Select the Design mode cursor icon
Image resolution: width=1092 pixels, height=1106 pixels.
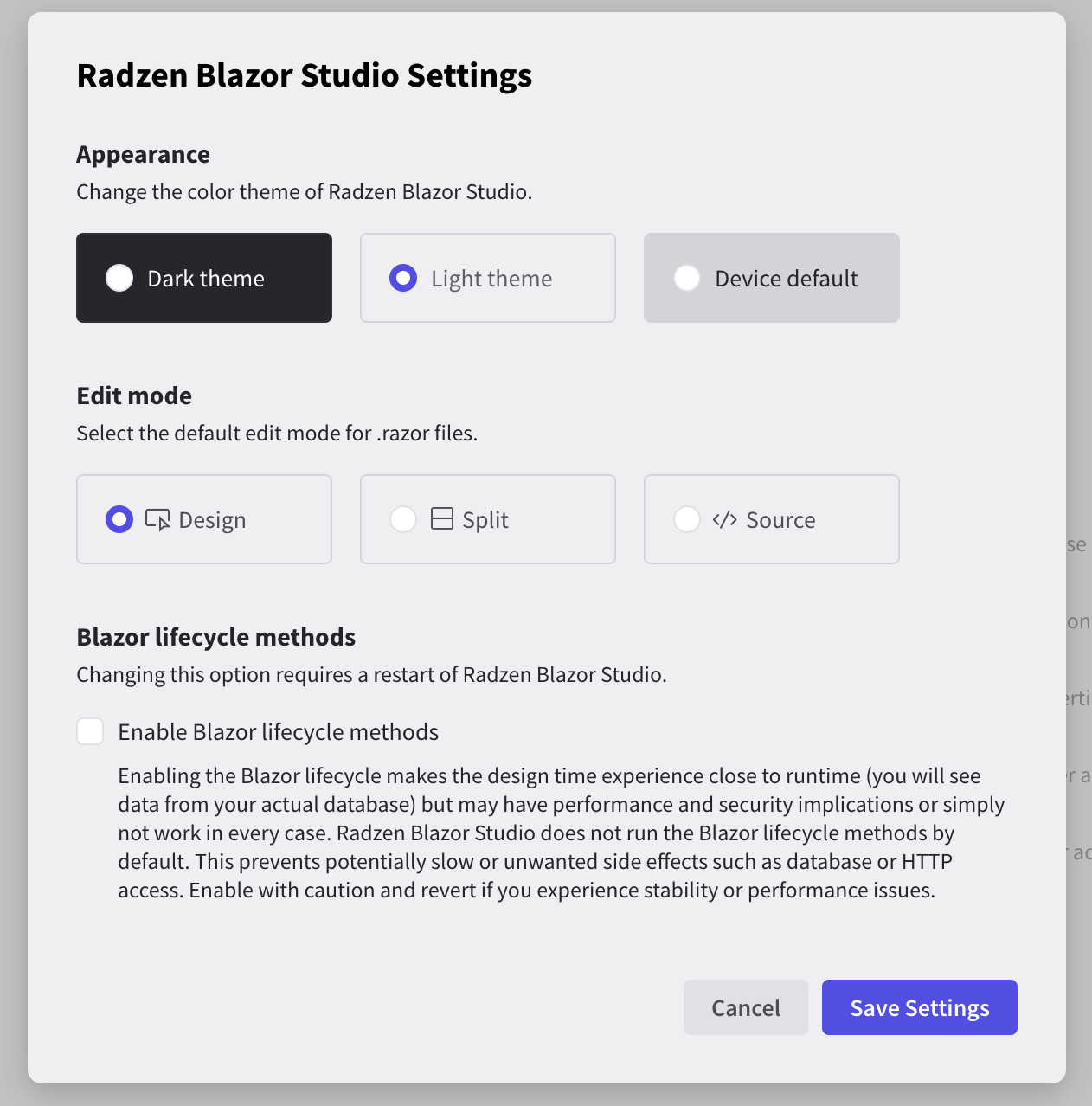click(158, 519)
